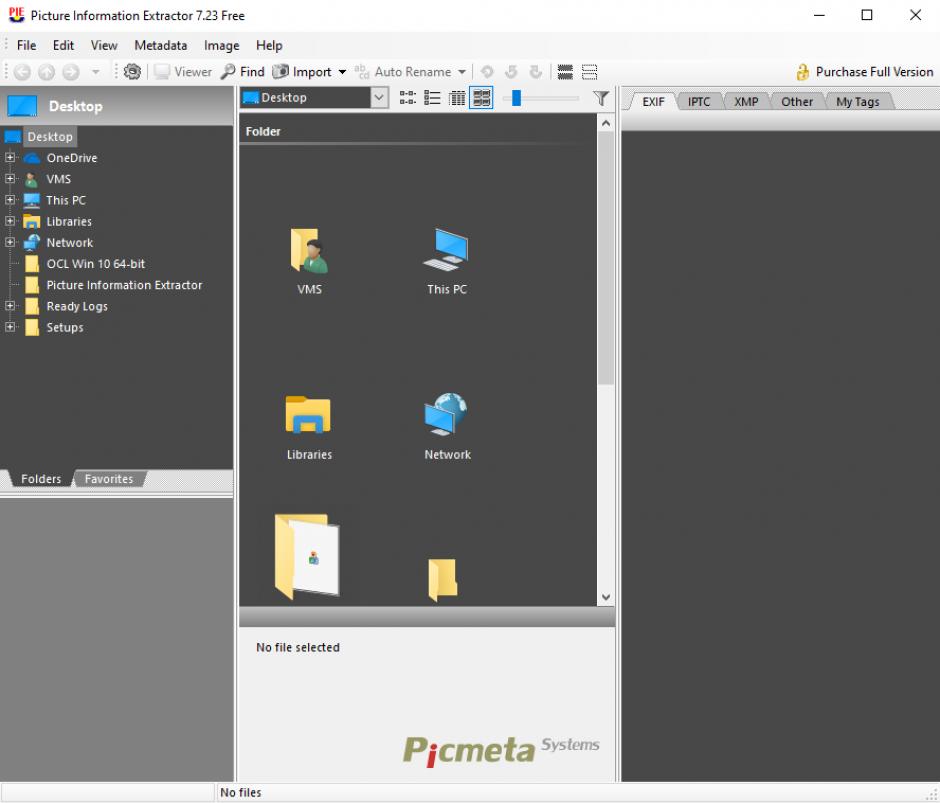This screenshot has height=803, width=940.
Task: Select the Network thumbnail
Action: 447,427
